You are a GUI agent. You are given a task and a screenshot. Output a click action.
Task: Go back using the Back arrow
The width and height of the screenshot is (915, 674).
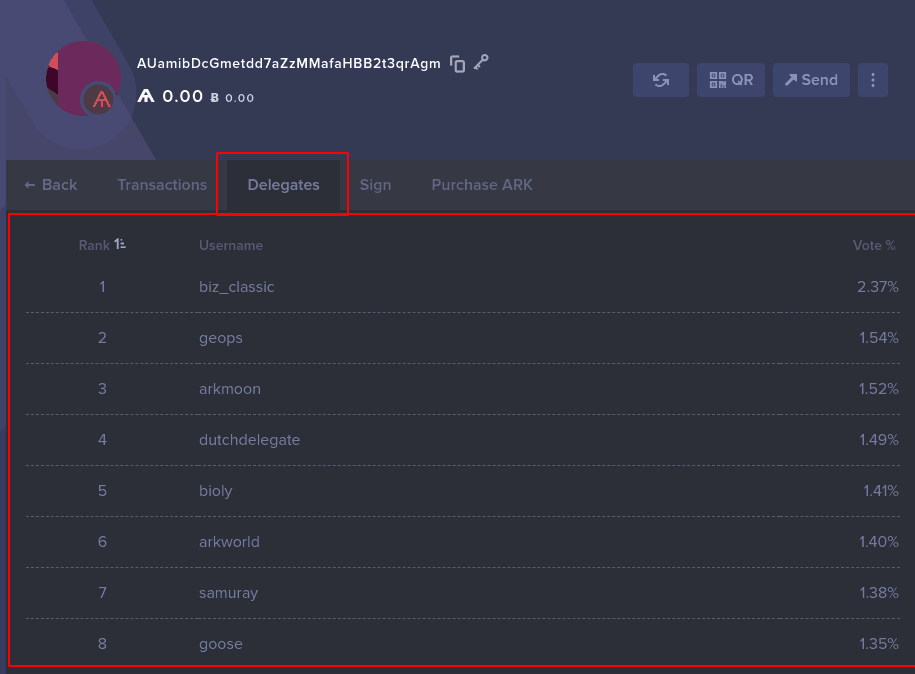[51, 185]
